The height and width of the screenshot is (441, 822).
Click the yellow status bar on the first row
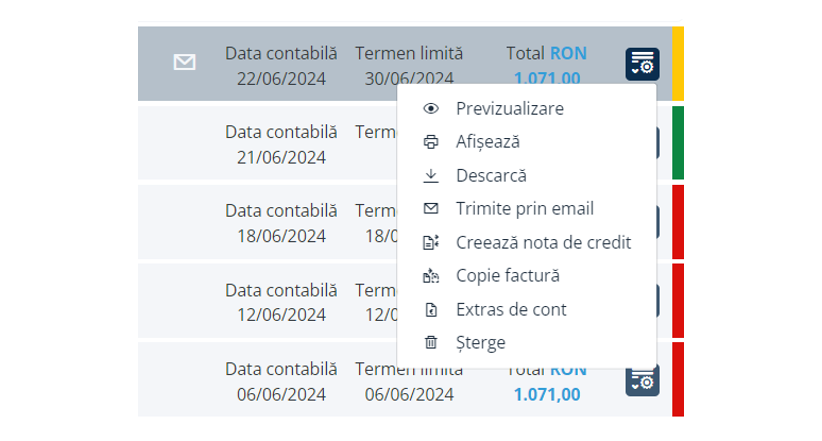[x=677, y=63]
